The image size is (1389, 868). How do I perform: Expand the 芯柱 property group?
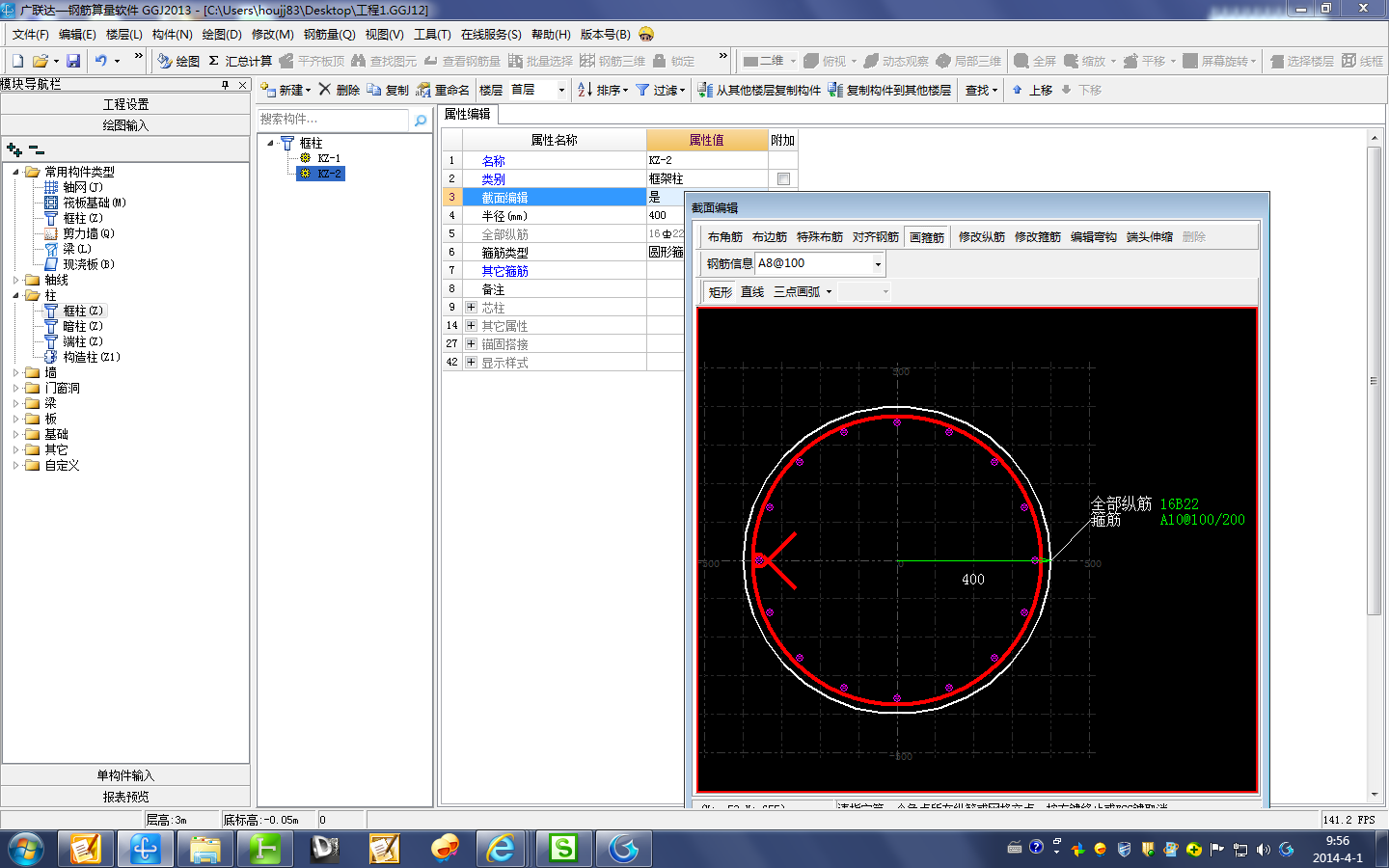click(471, 308)
